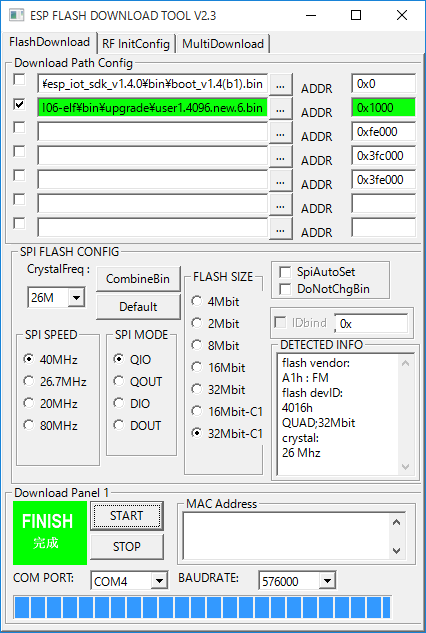Expand the CrystalFreq 26M dropdown

pos(76,298)
